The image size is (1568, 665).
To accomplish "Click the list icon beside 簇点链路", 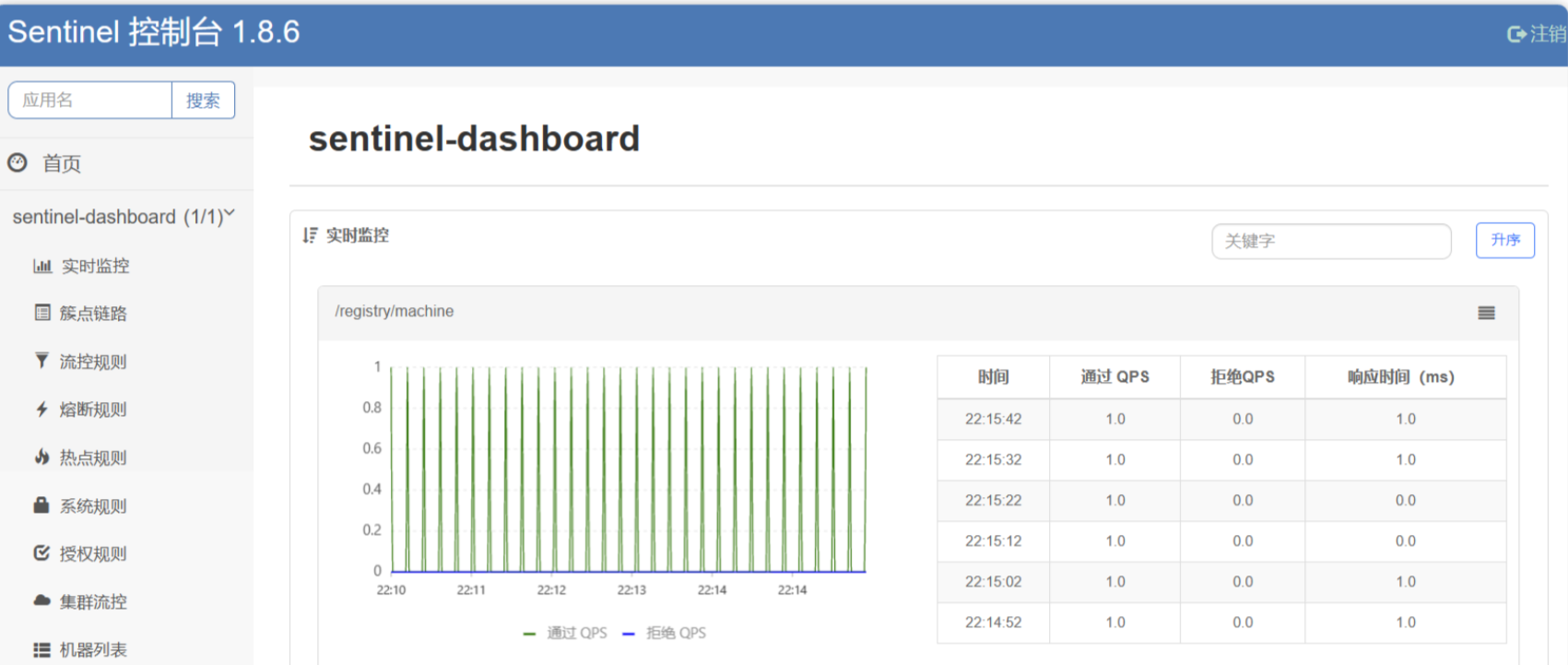I will coord(42,314).
